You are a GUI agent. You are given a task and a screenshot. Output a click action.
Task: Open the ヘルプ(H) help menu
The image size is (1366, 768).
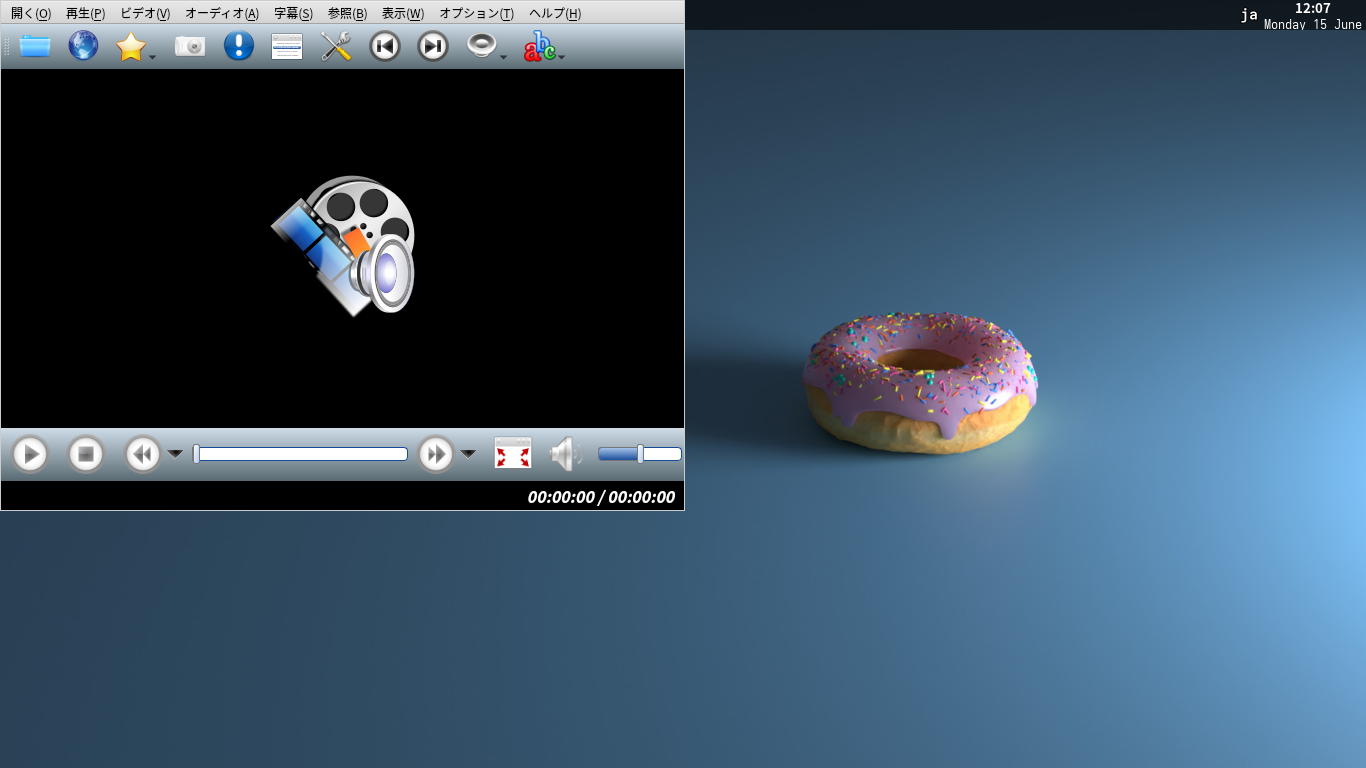pos(554,13)
